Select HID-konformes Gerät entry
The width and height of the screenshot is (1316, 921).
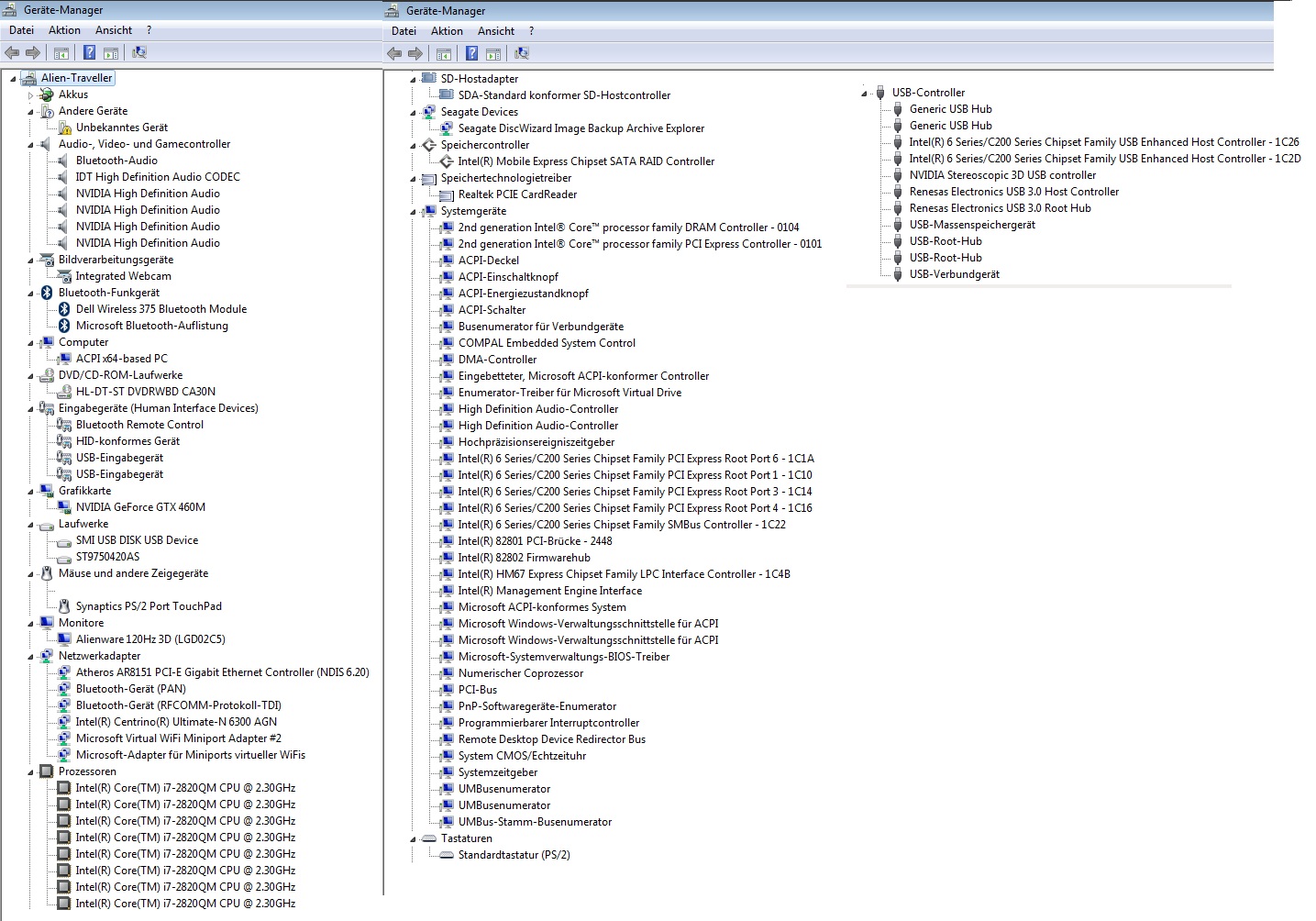click(127, 441)
